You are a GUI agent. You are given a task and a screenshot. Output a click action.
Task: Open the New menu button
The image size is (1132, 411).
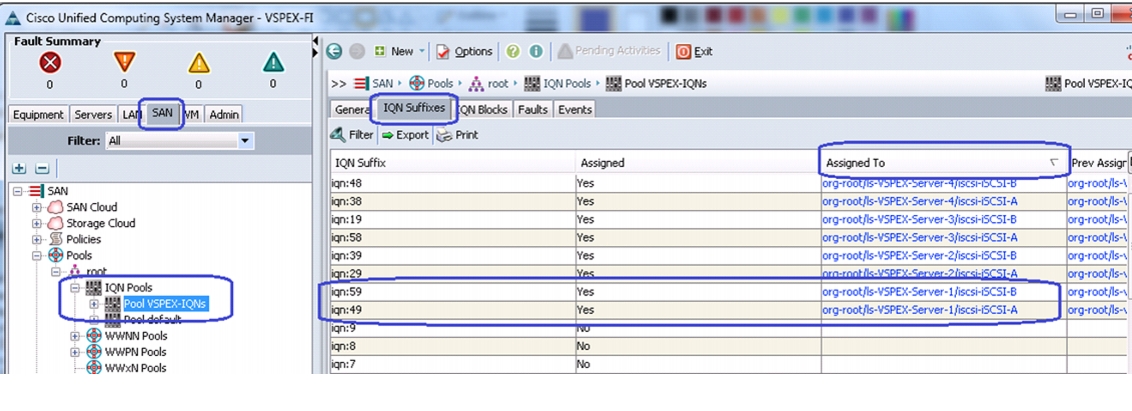pyautogui.click(x=400, y=51)
